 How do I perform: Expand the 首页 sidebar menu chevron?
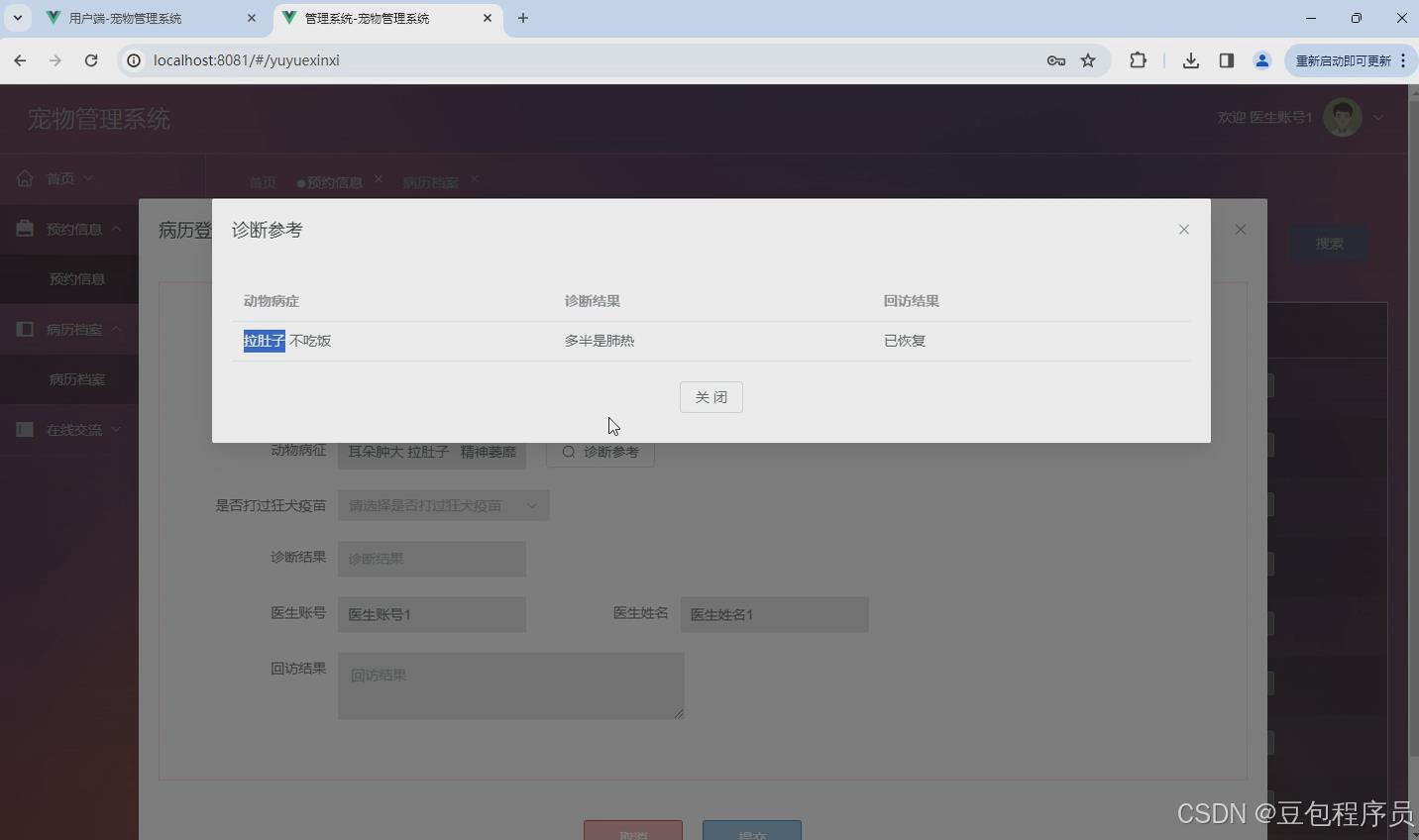click(89, 178)
